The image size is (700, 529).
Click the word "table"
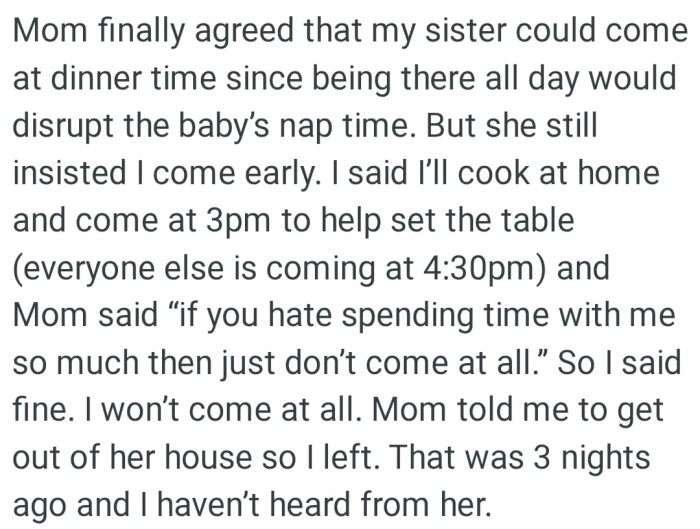tap(539, 217)
